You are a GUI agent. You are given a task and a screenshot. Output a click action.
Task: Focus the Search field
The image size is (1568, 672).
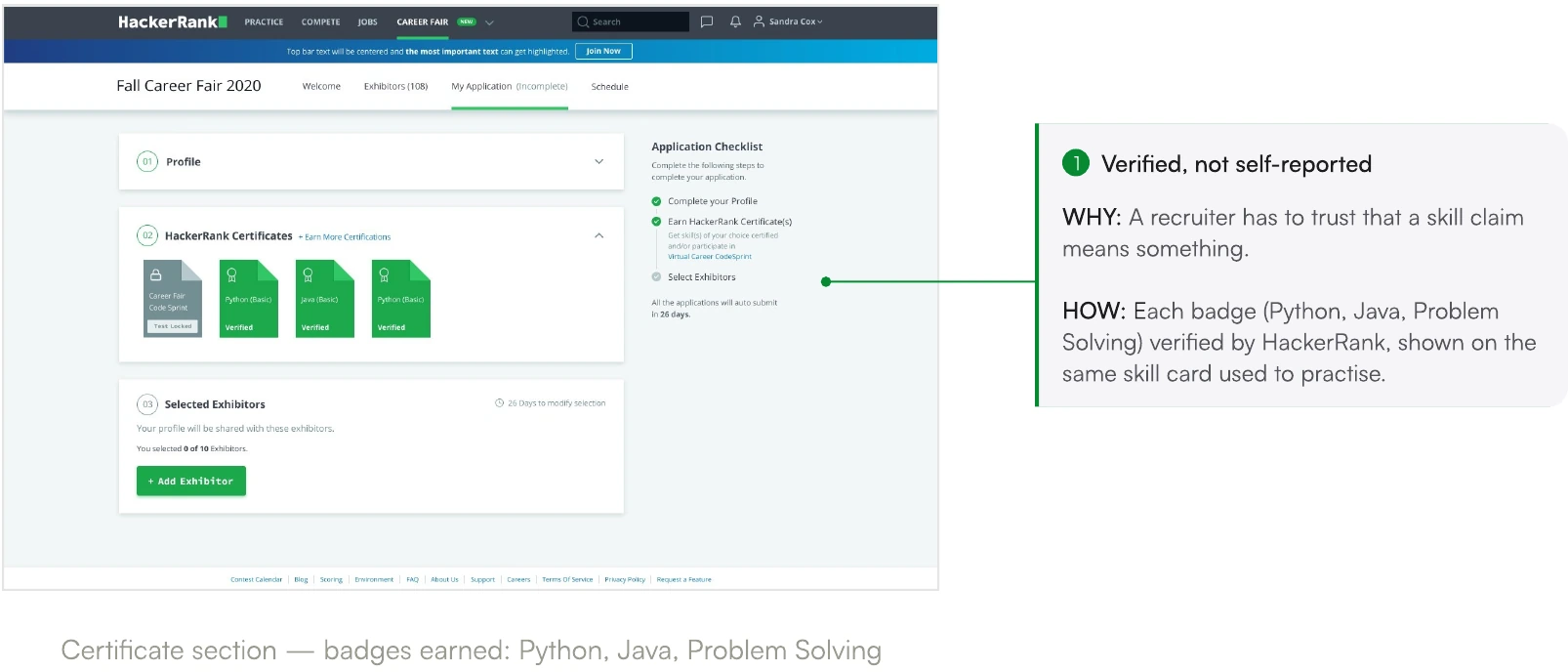[x=631, y=21]
